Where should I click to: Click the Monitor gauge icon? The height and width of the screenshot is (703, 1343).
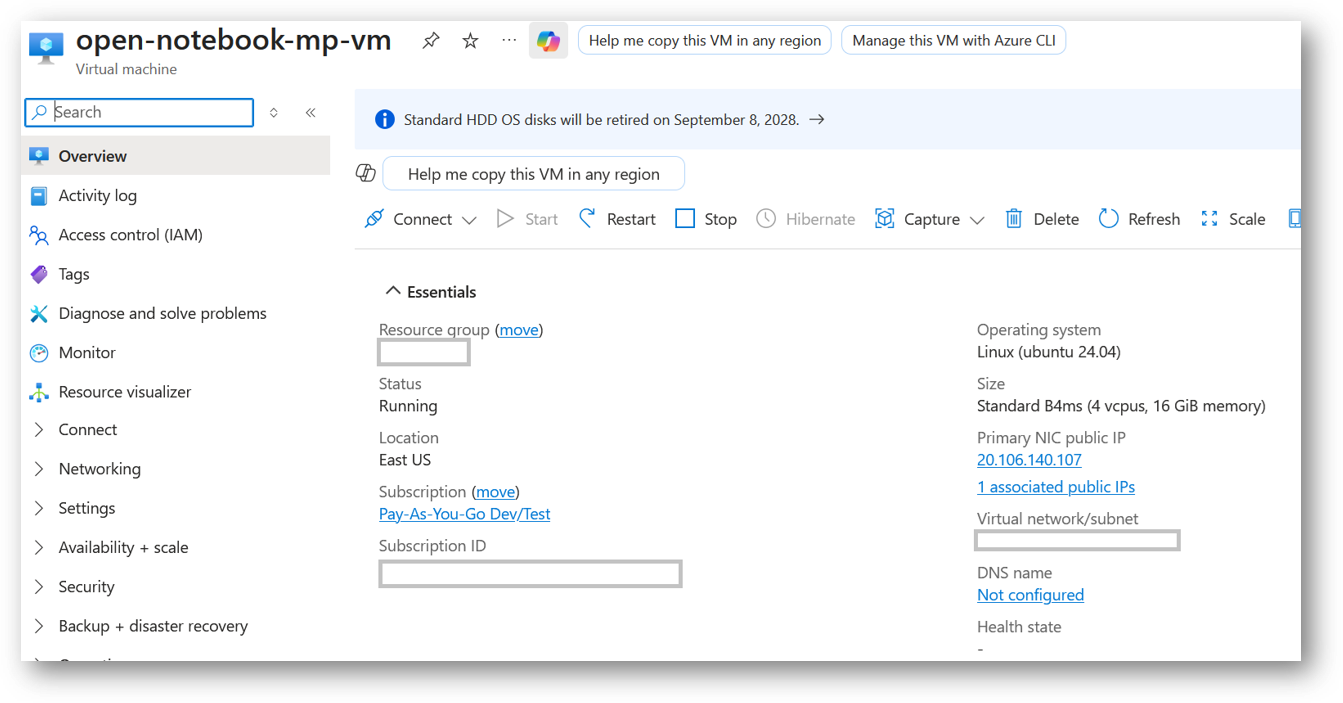click(x=39, y=352)
